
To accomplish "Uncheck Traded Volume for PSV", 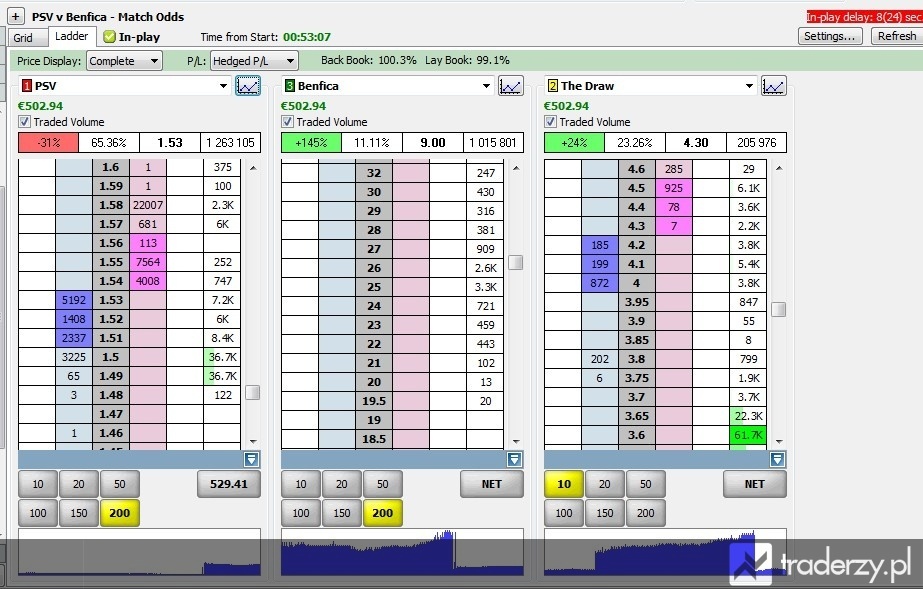I will tap(24, 122).
